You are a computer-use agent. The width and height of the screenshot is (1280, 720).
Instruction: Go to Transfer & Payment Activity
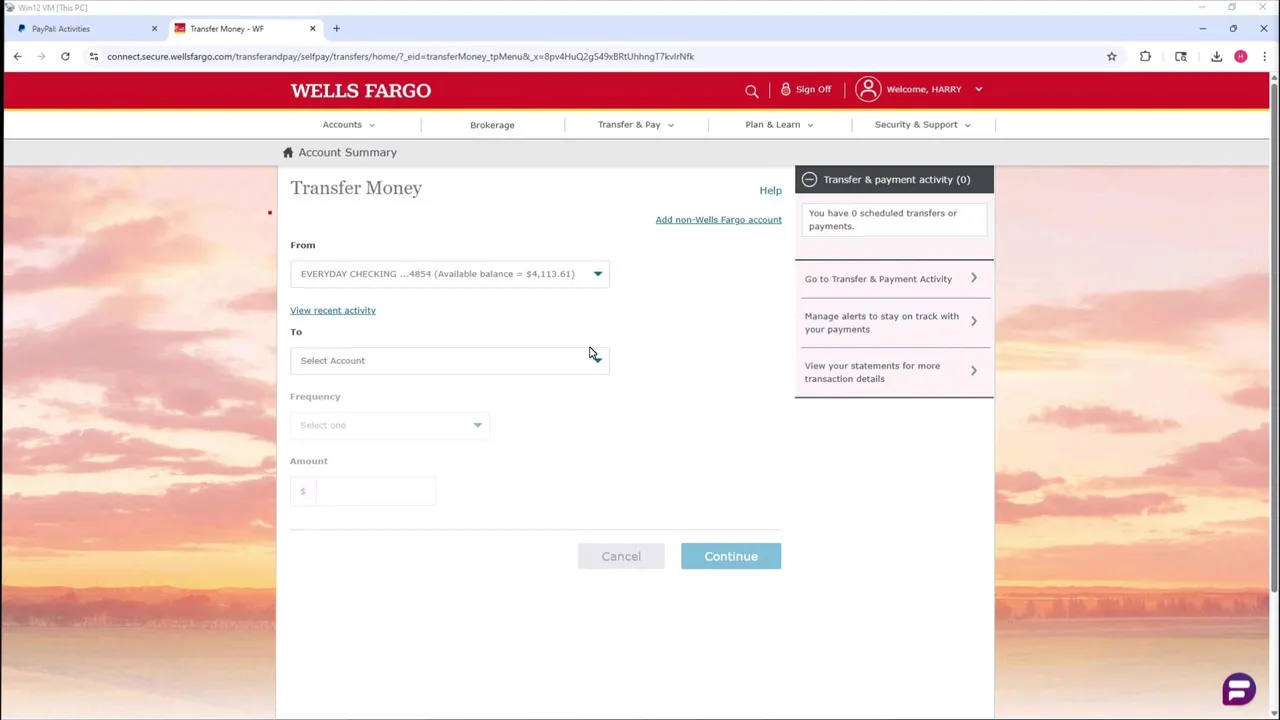click(893, 279)
